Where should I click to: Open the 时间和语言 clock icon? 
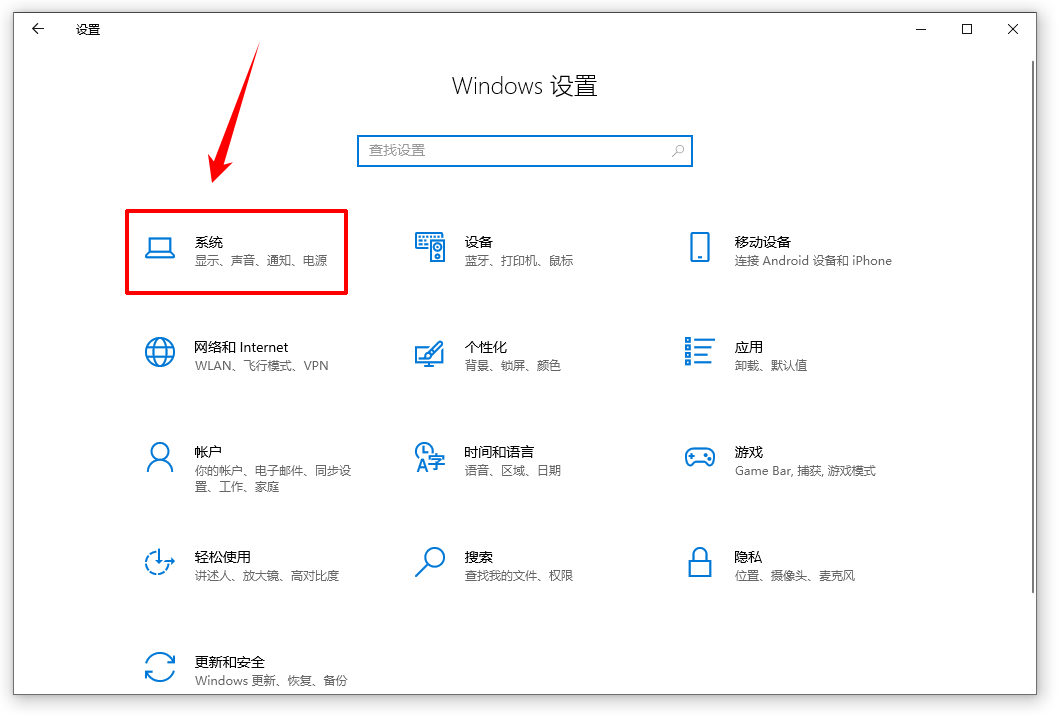(x=430, y=457)
